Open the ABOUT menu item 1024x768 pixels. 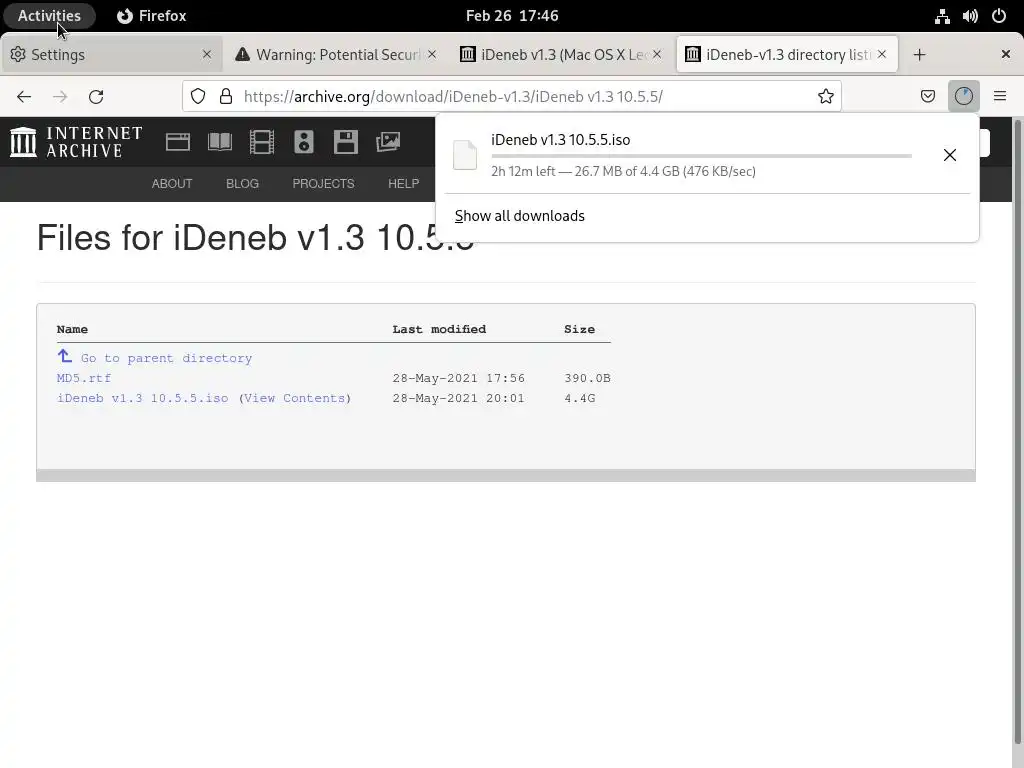[172, 184]
